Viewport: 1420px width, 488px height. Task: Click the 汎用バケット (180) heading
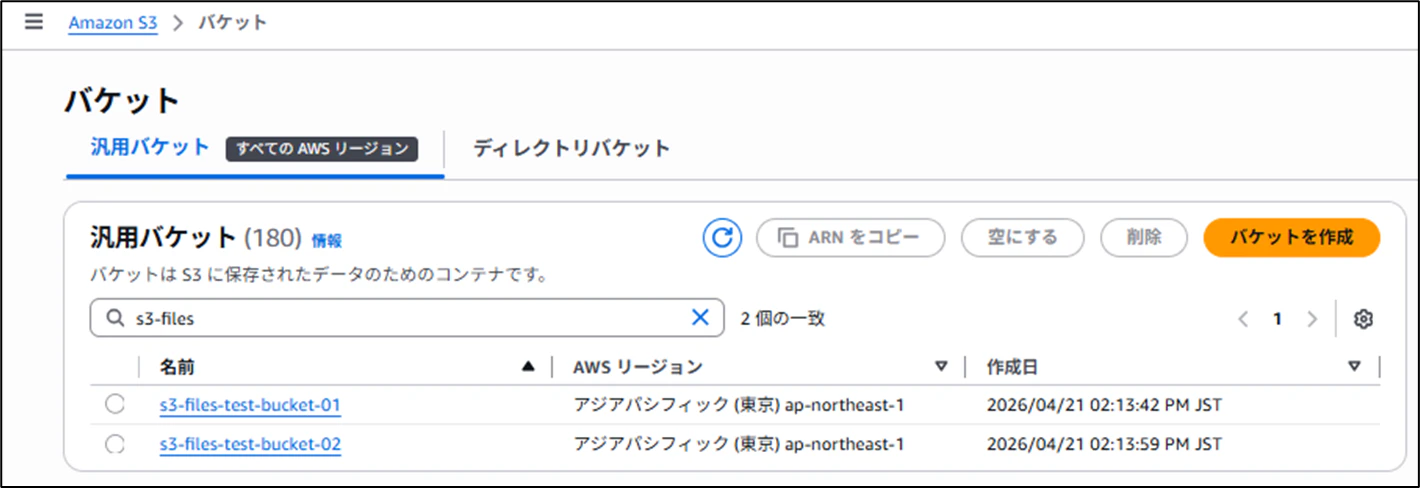coord(196,238)
